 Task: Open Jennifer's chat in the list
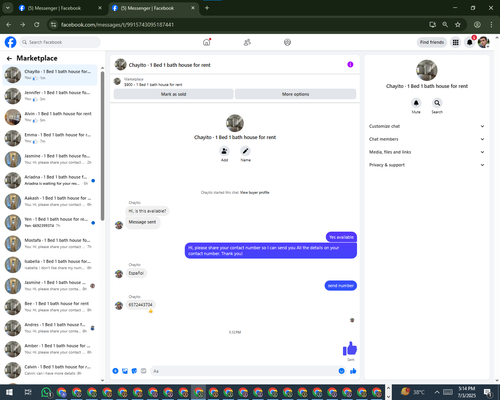coord(50,96)
